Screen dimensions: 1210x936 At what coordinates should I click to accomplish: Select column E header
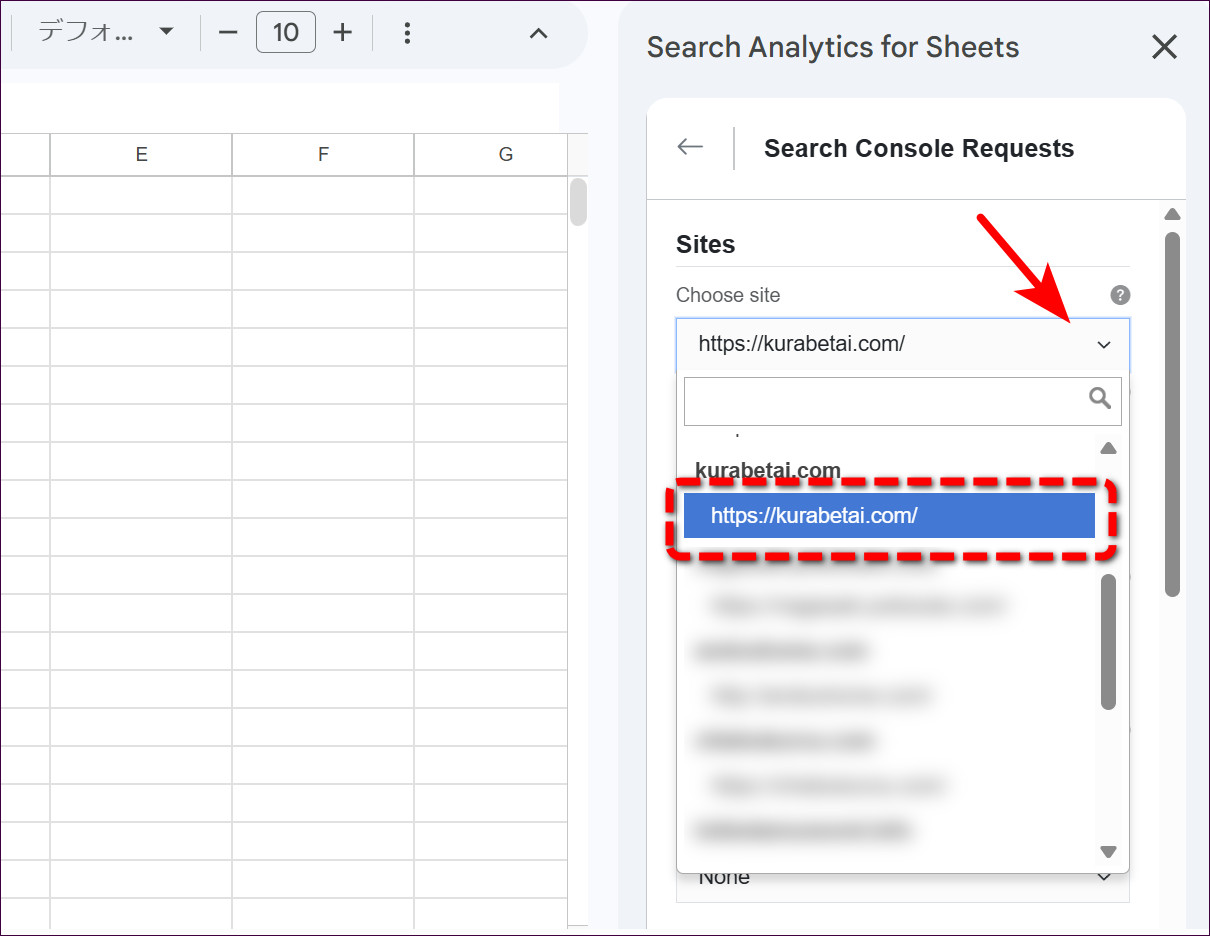[x=141, y=154]
